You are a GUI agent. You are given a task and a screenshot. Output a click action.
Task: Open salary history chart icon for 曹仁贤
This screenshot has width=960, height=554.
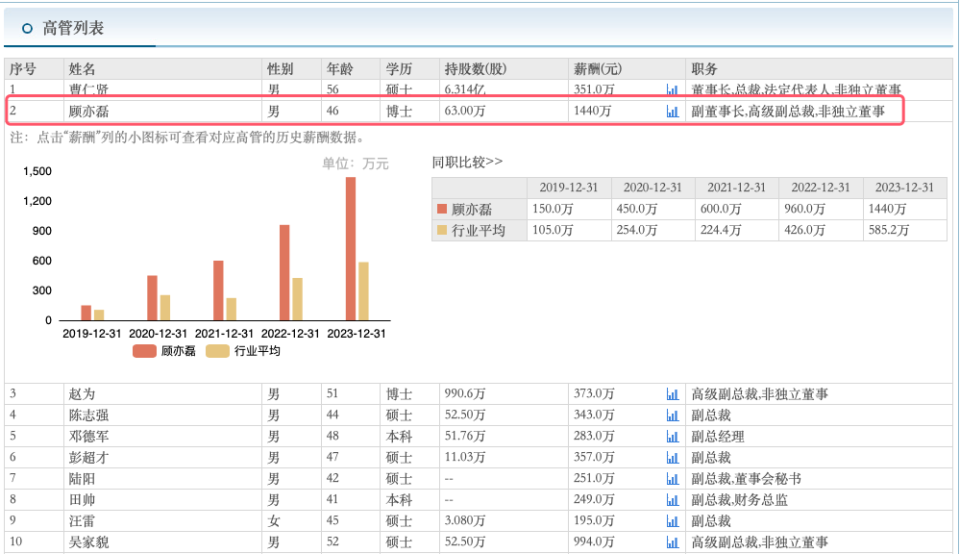click(672, 90)
